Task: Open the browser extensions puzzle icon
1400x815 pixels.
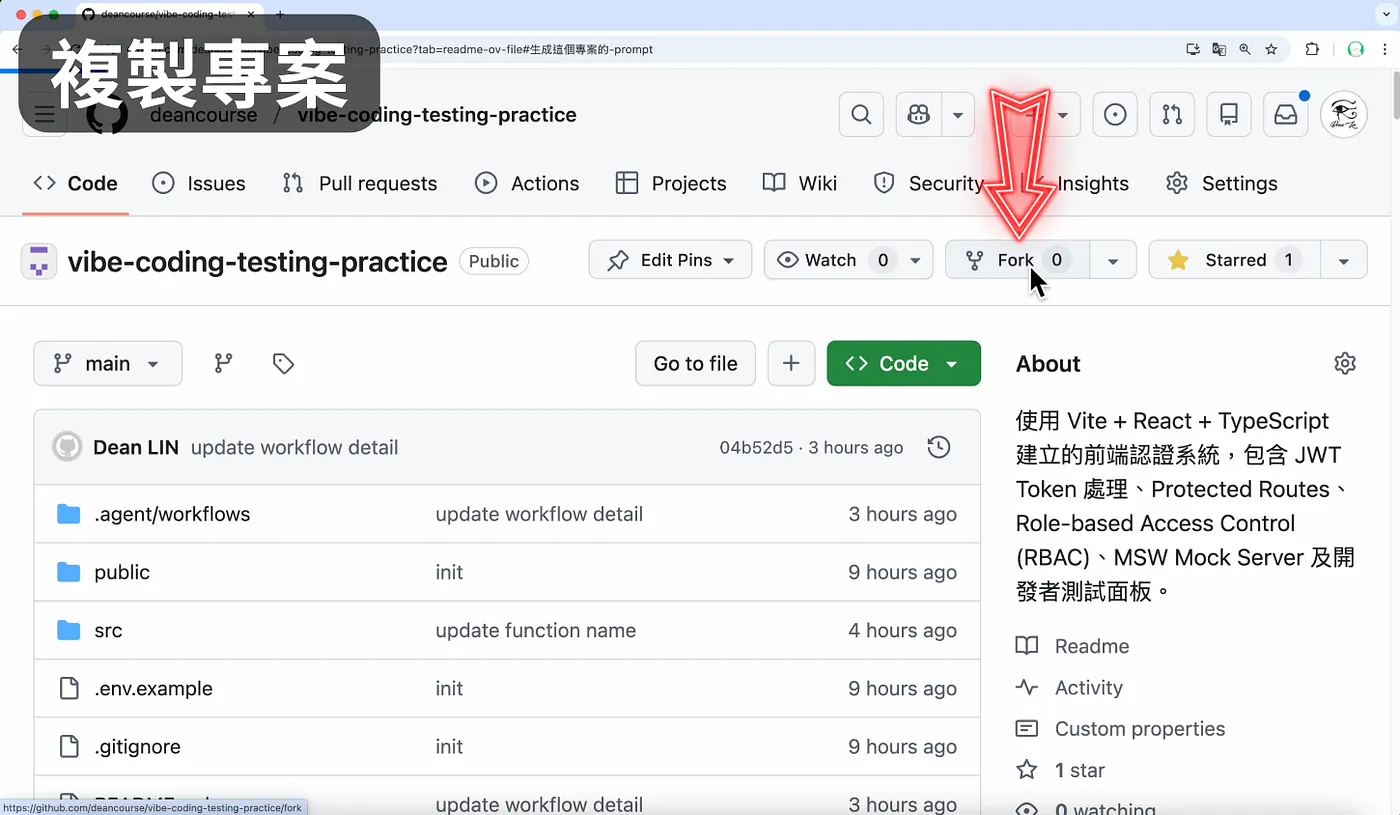Action: click(x=1312, y=49)
